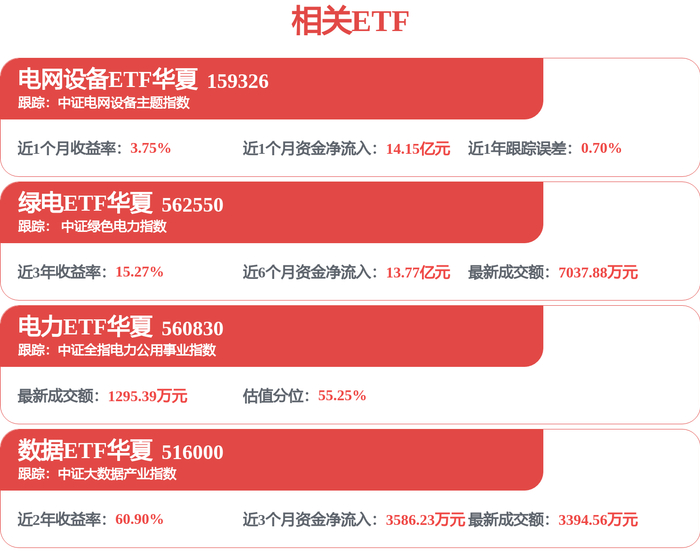View 近2年收益率 60.90% value
The image size is (700, 555).
coord(139,519)
